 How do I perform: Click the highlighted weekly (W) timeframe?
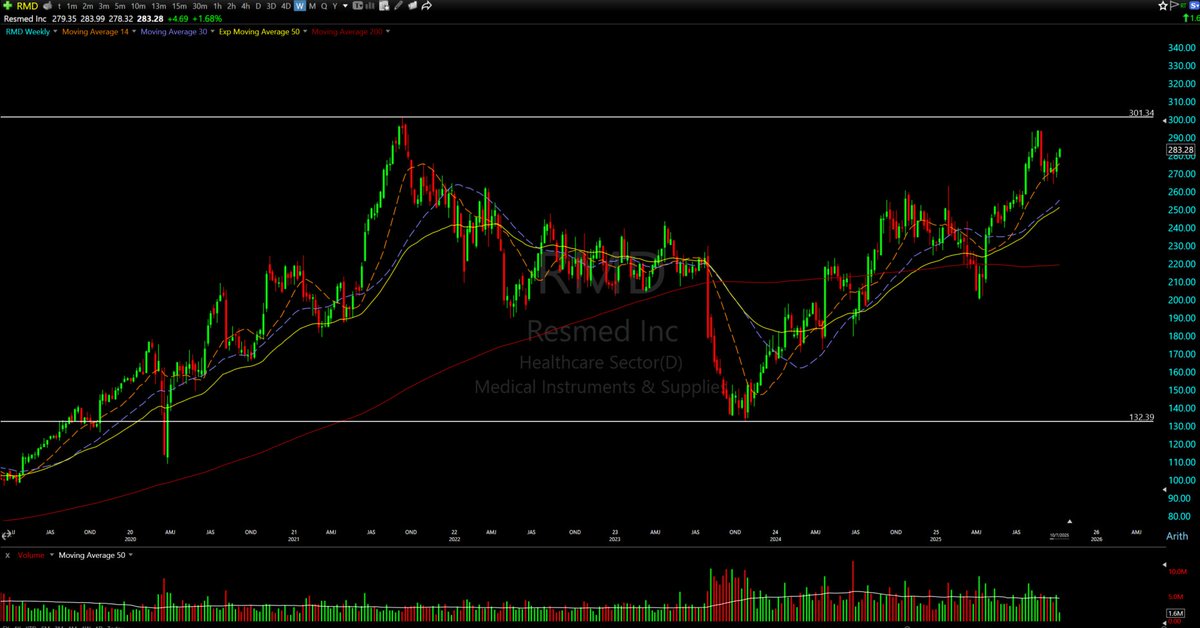pyautogui.click(x=300, y=6)
